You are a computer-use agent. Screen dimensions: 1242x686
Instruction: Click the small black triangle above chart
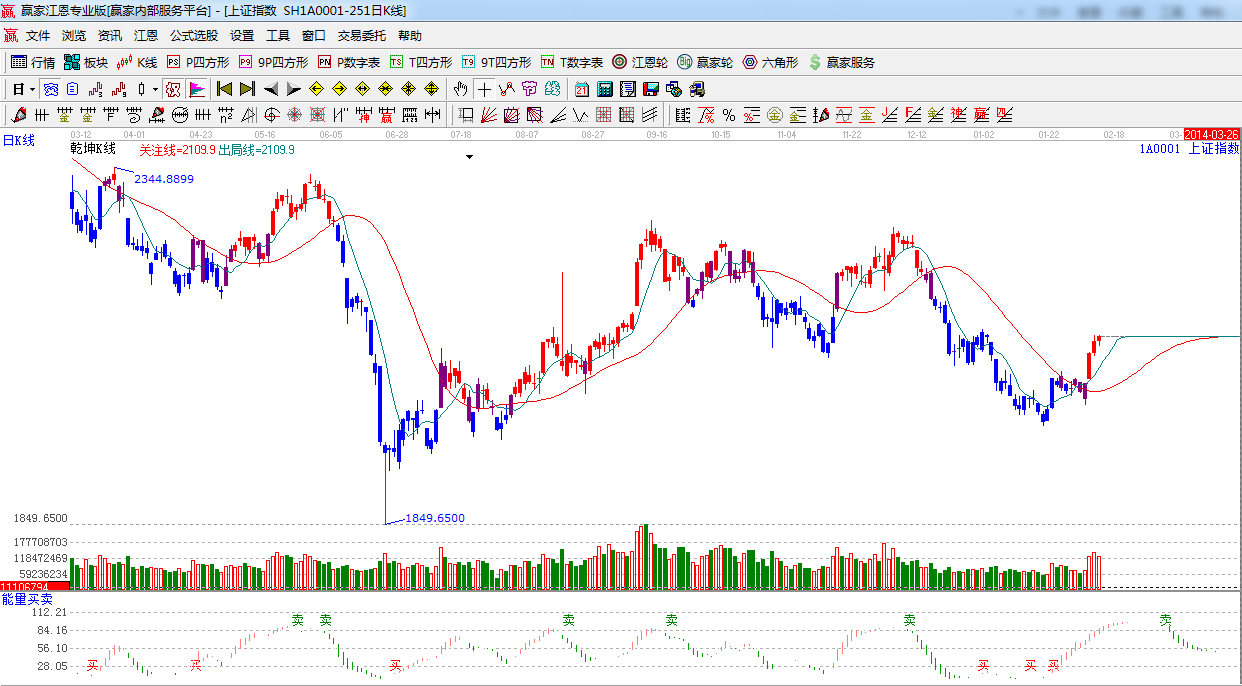pos(469,157)
